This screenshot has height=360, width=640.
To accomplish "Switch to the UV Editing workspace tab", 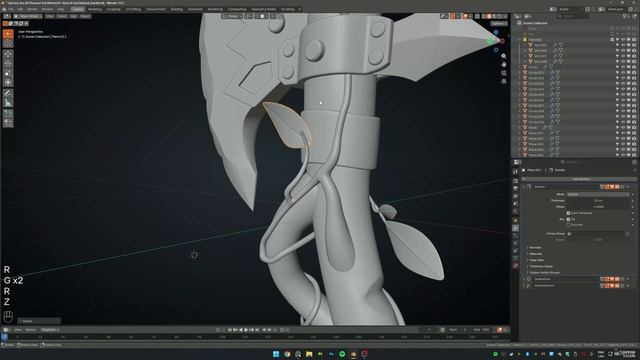I will 133,9.
